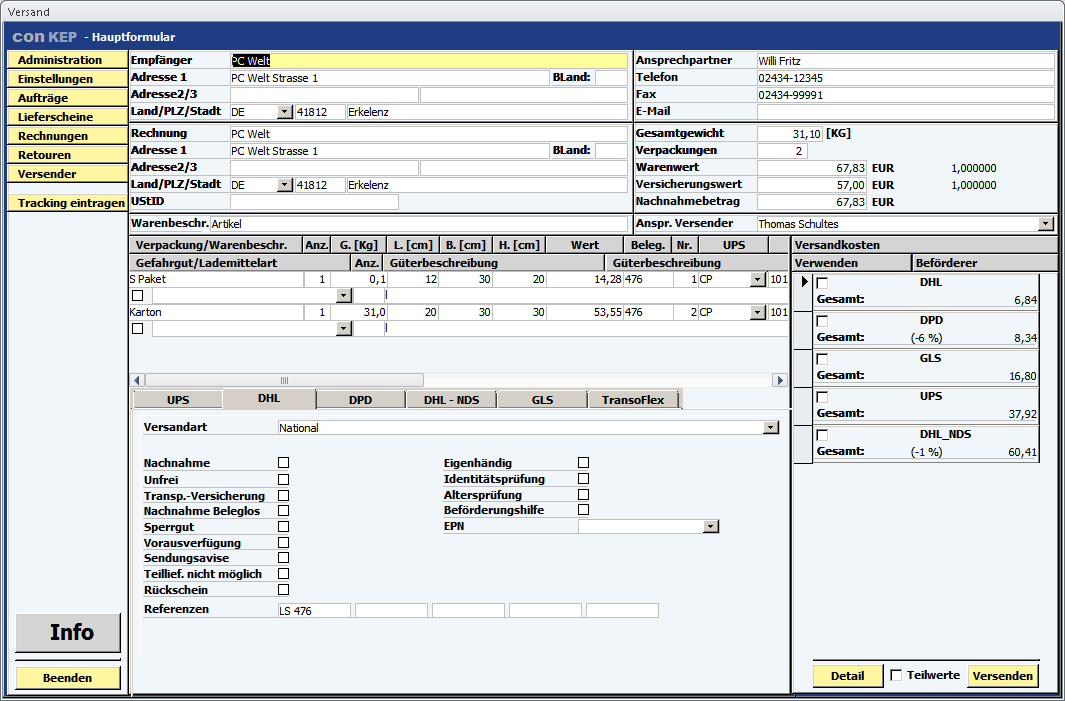Tick the Unfrei checkbox
Image resolution: width=1065 pixels, height=701 pixels.
pyautogui.click(x=283, y=479)
